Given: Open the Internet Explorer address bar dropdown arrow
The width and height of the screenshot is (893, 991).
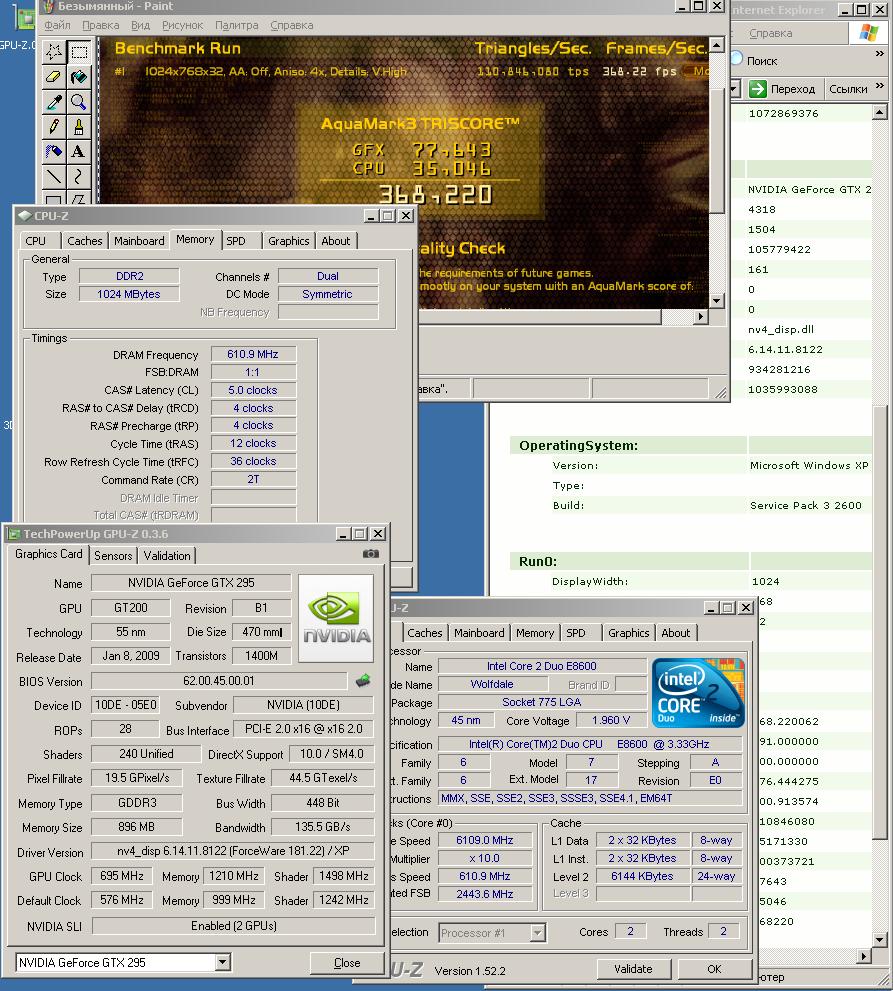Looking at the screenshot, I should point(734,88).
